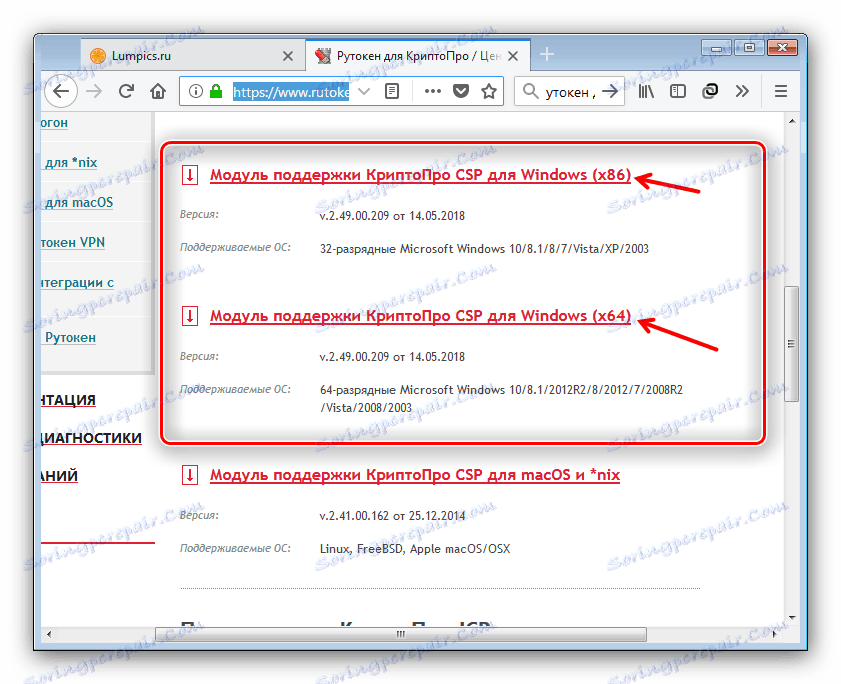Click the vertical scrollbar down arrow
Screen dimensions: 841x684
(x=792, y=617)
